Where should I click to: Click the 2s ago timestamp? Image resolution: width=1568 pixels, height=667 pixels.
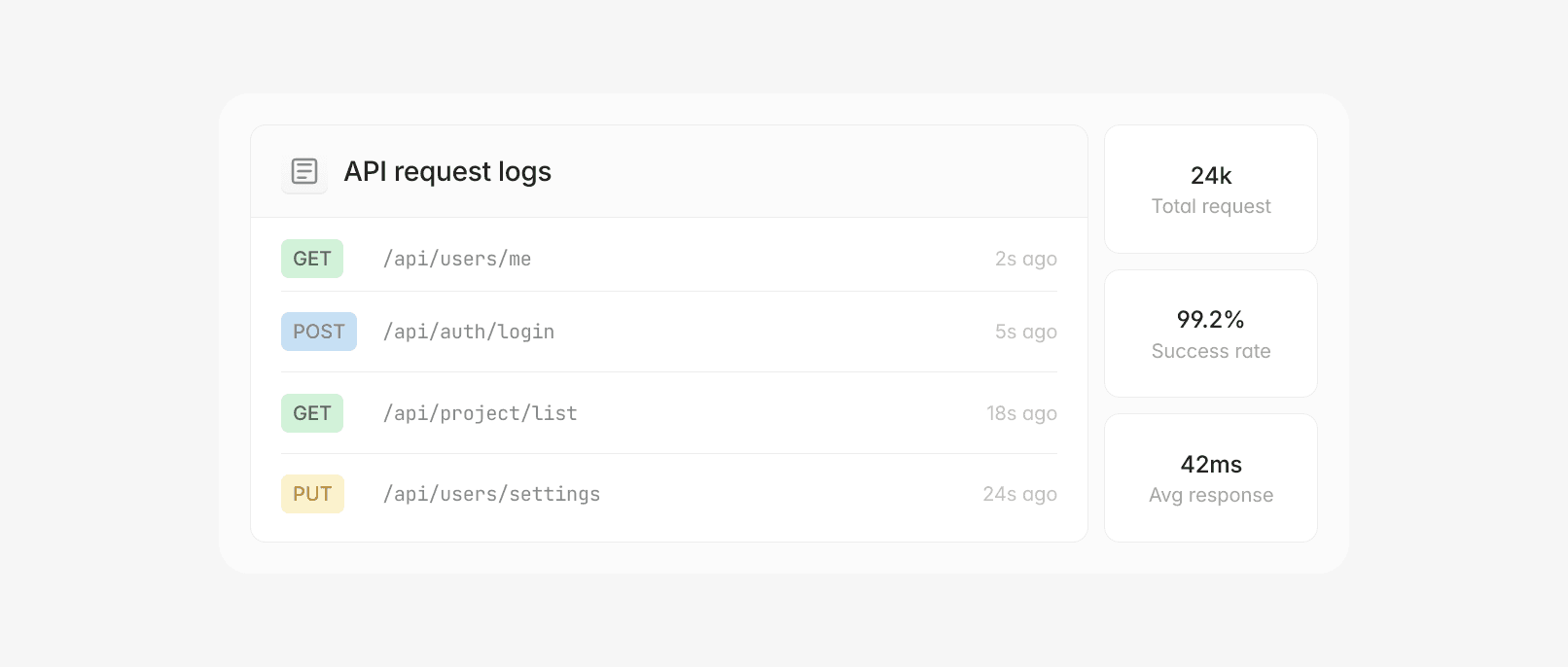[1025, 258]
